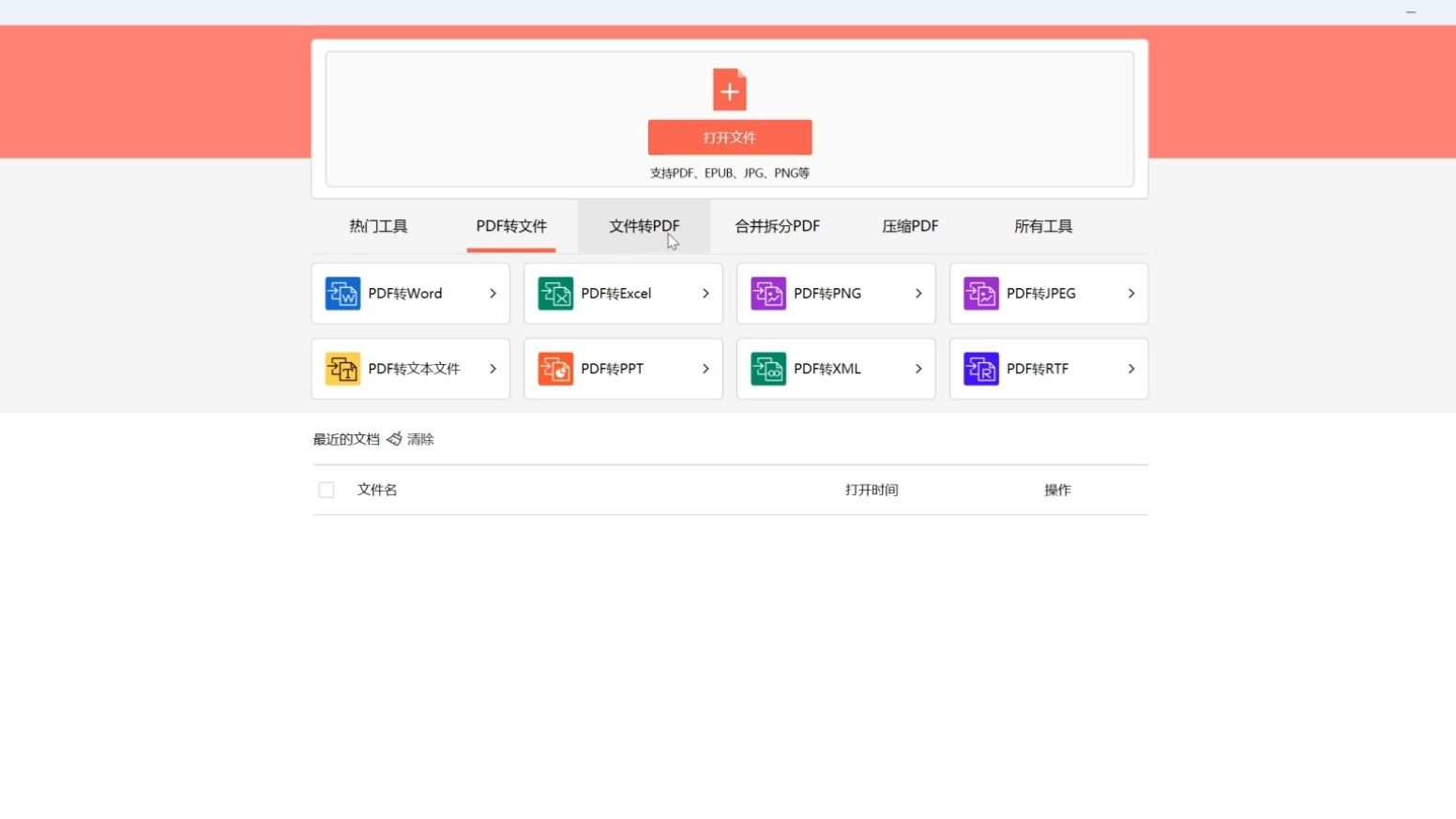
Task: Click the PDF转PPT orange icon
Action: pos(555,369)
